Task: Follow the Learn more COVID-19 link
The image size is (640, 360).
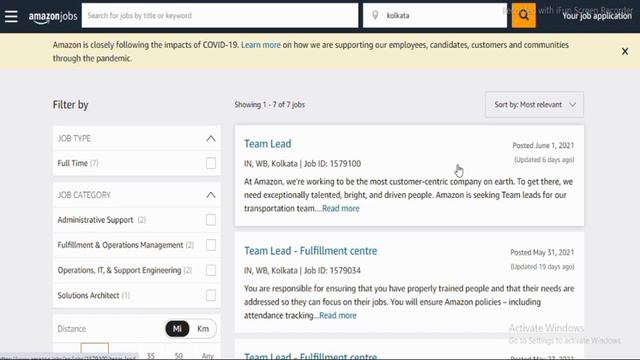Action: coord(261,45)
